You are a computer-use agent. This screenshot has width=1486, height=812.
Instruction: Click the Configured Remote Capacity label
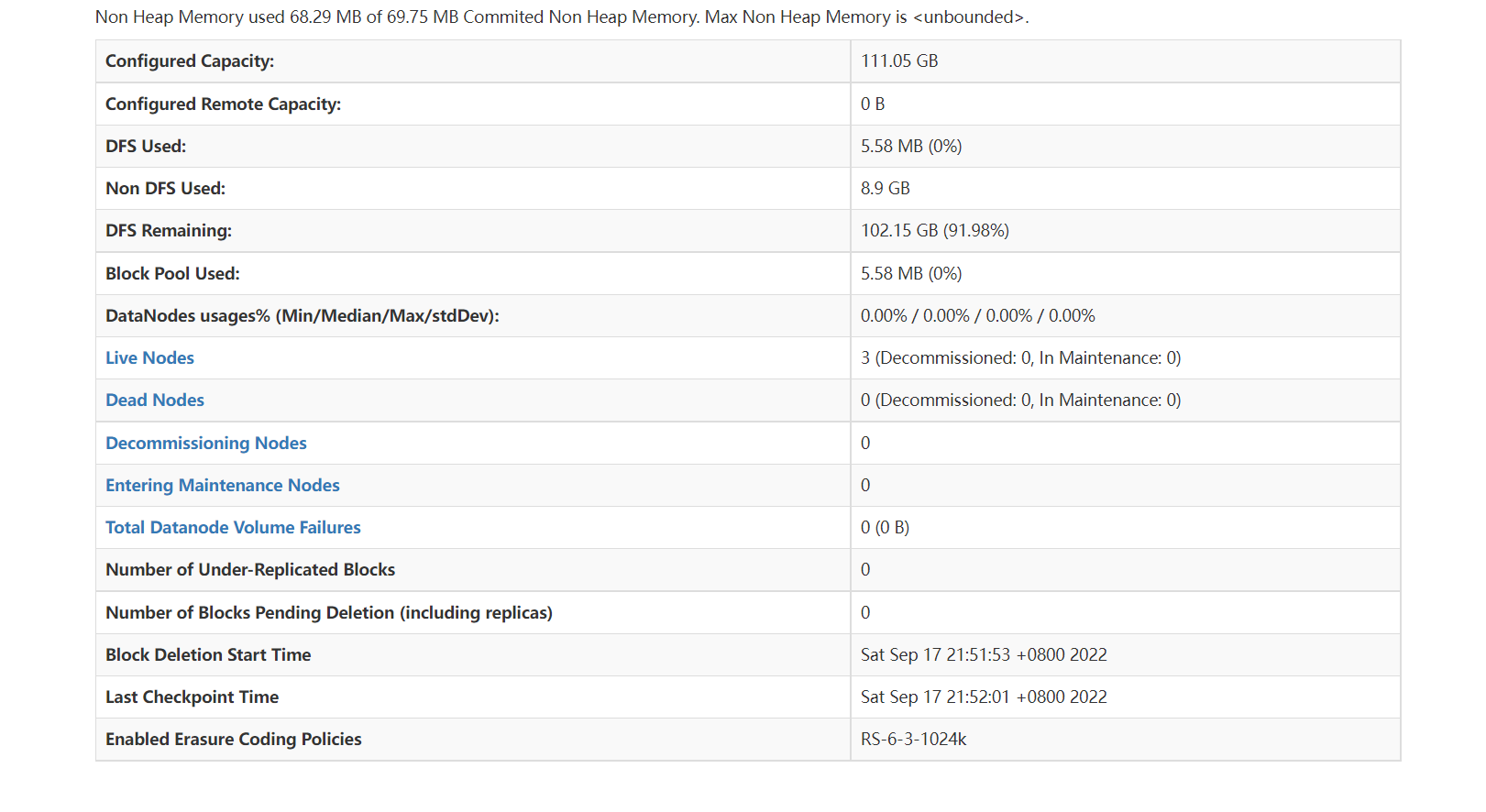click(223, 104)
